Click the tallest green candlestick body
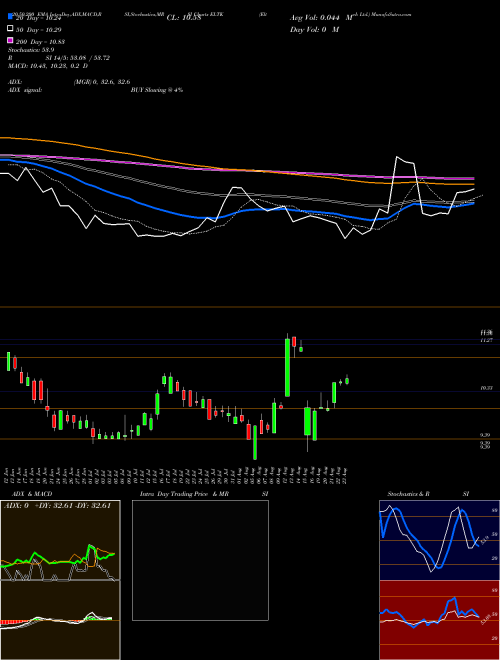This screenshot has width=500, height=660. coord(287,367)
